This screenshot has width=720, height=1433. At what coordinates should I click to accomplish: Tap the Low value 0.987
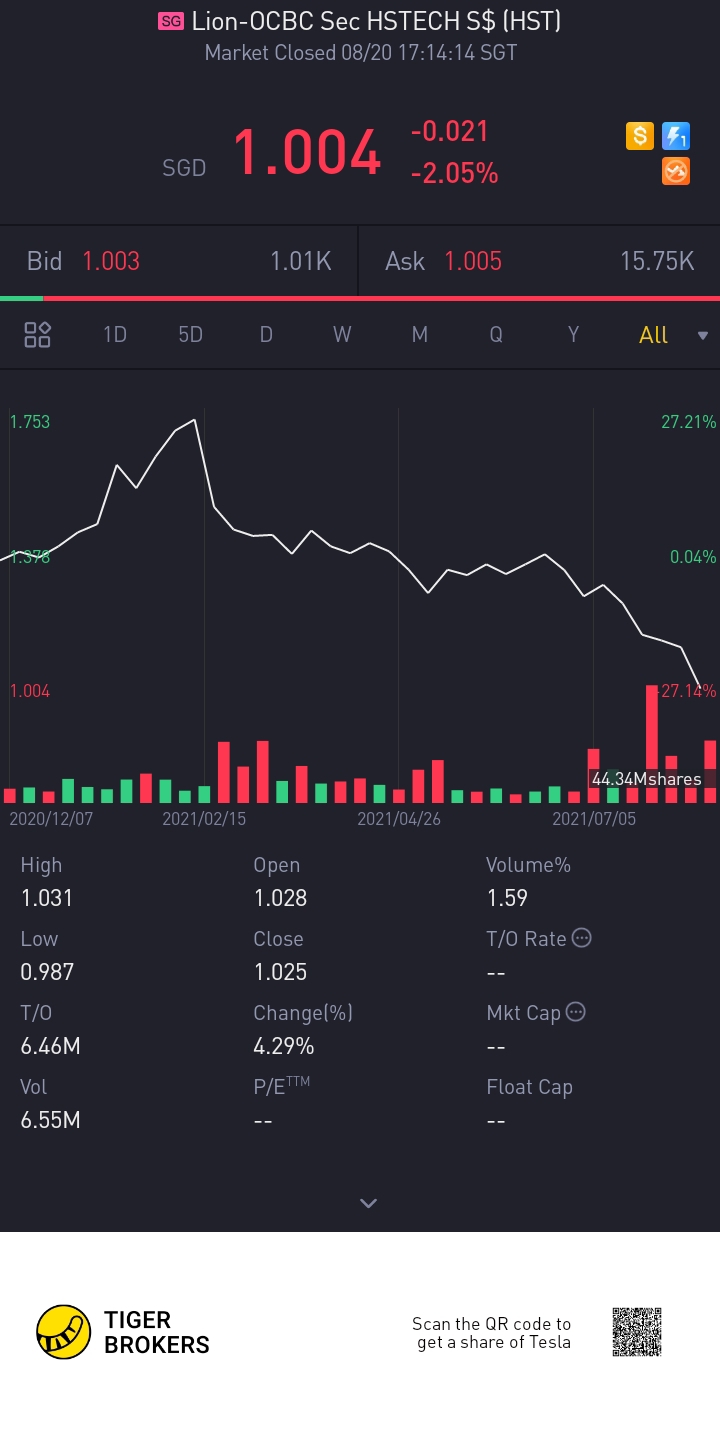point(47,972)
